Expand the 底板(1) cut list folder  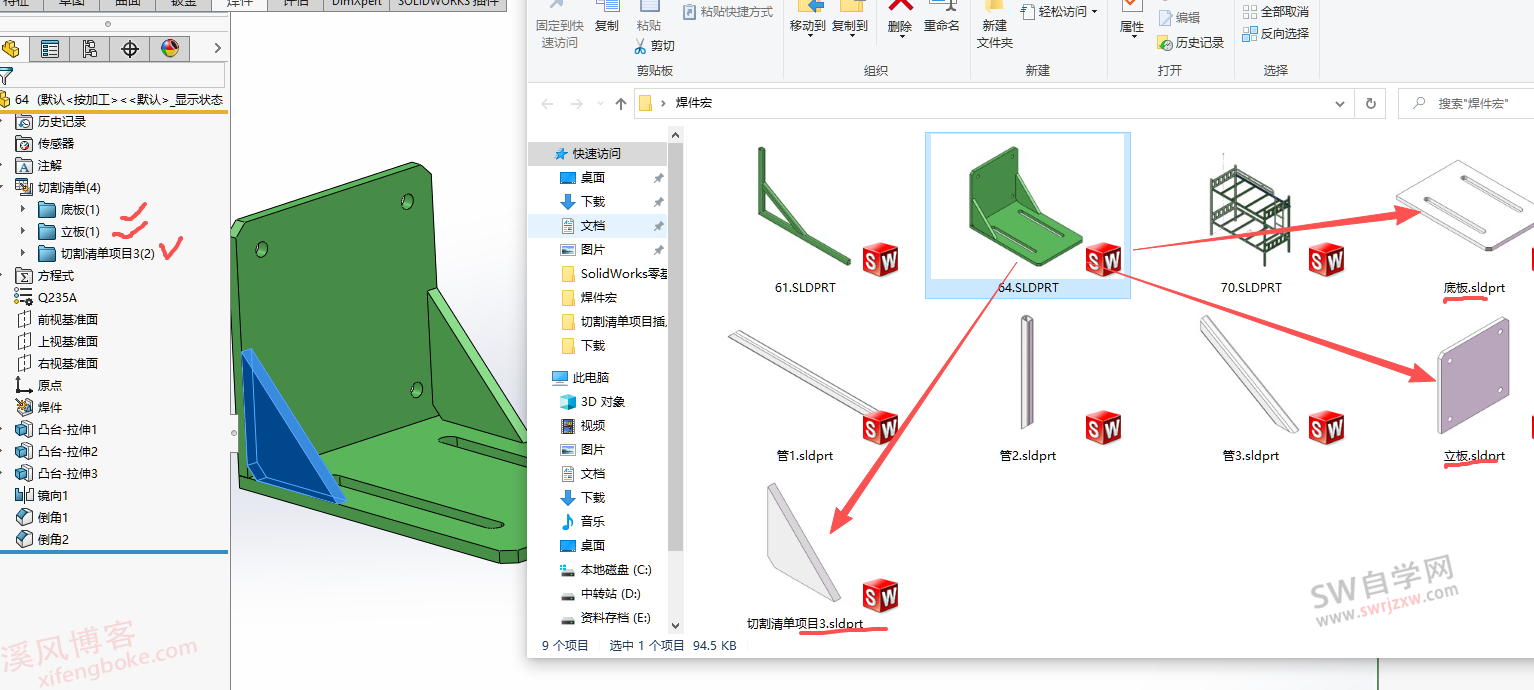pyautogui.click(x=23, y=210)
